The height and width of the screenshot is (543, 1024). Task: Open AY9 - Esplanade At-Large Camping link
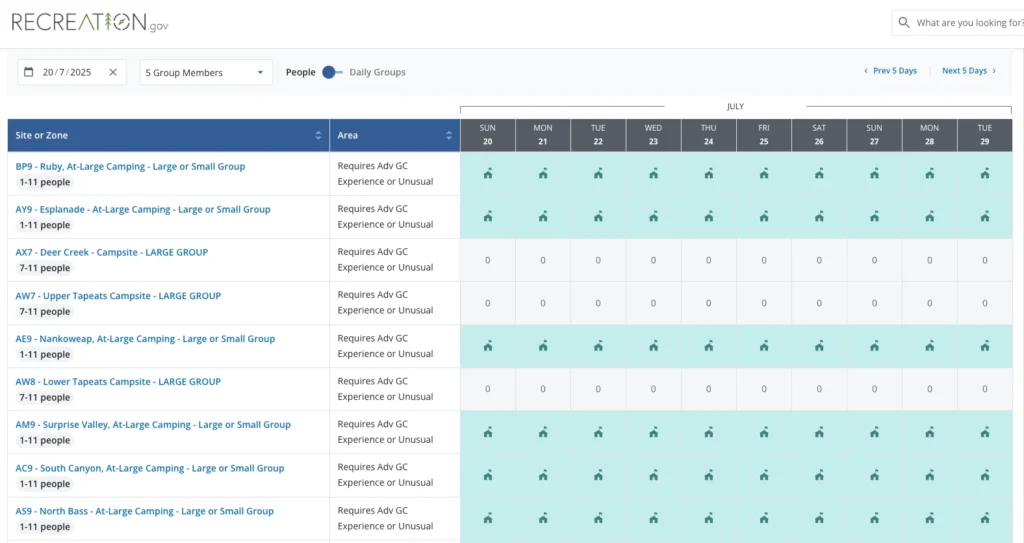click(143, 210)
